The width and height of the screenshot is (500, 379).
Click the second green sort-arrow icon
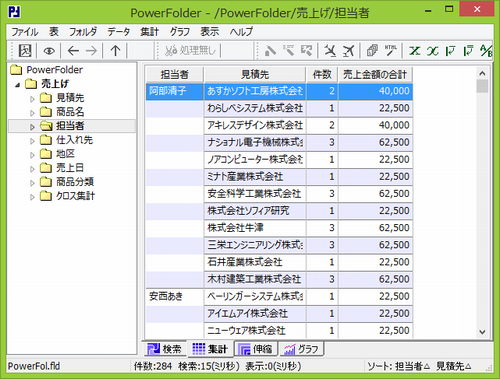tap(469, 51)
